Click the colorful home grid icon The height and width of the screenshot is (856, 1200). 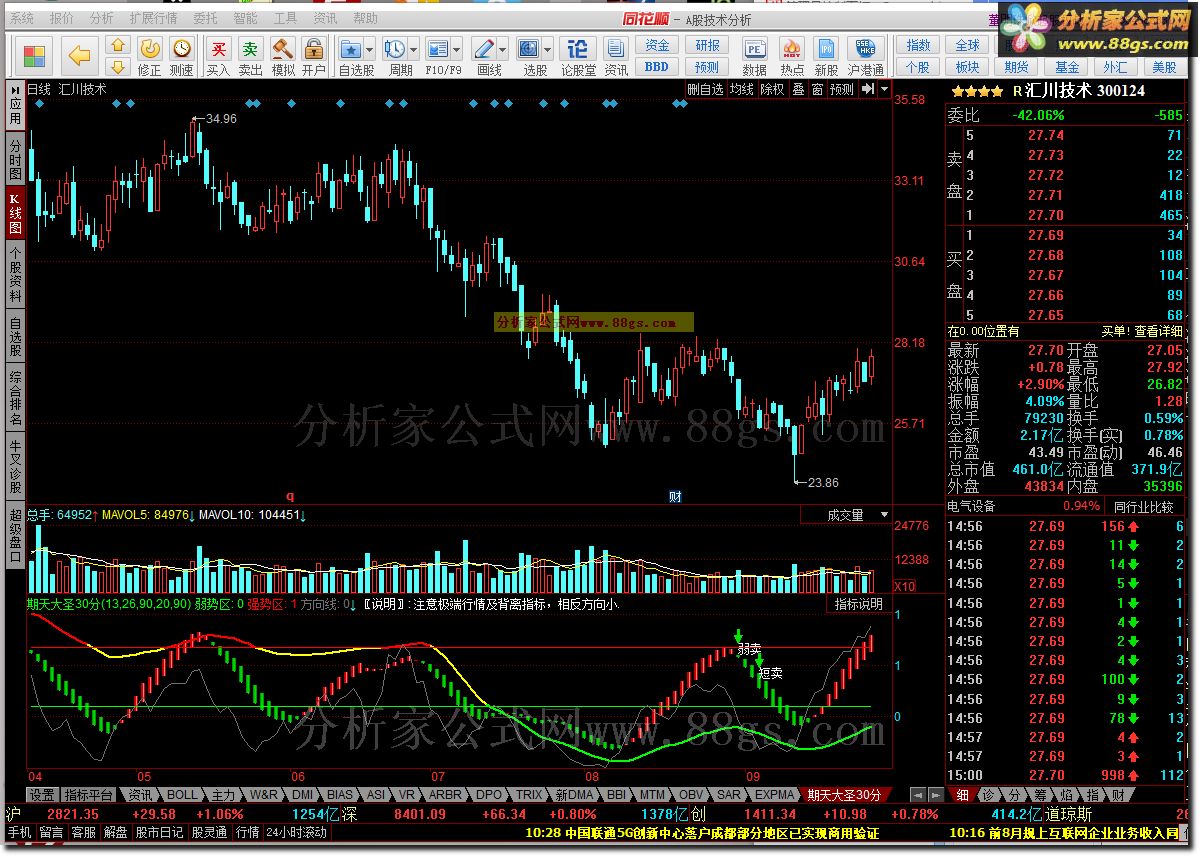[34, 55]
